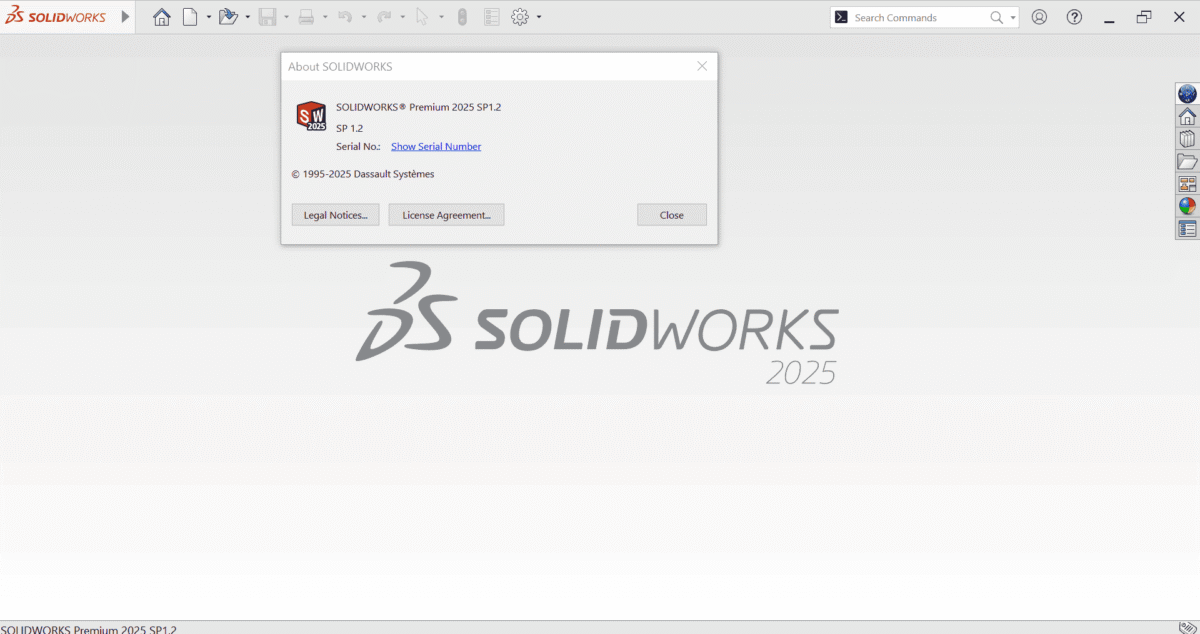The image size is (1200, 634).
Task: Expand the New document dropdown arrow
Action: point(208,17)
